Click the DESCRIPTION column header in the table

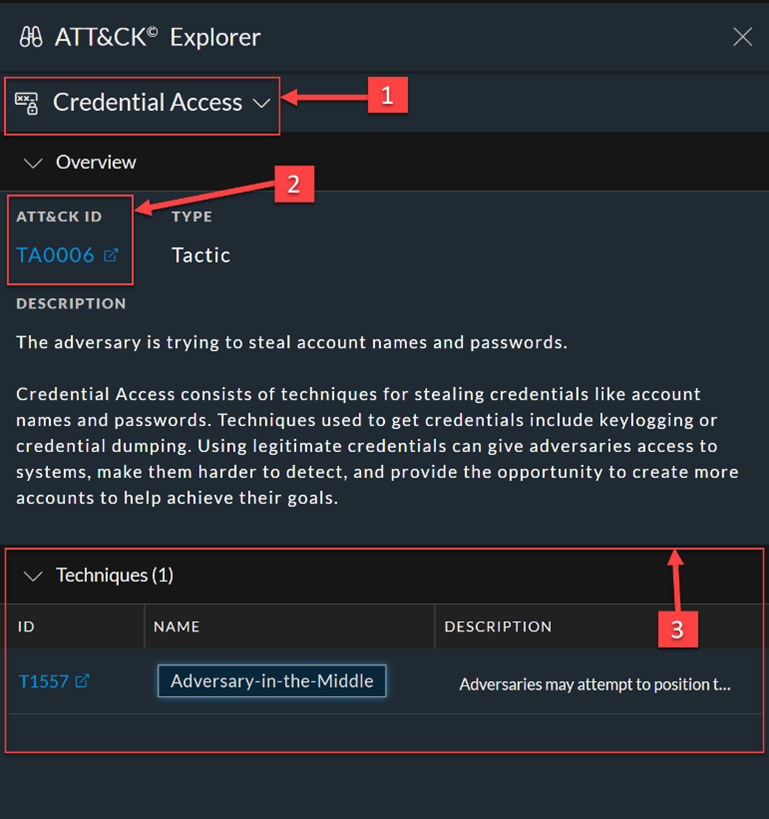pyautogui.click(x=497, y=627)
